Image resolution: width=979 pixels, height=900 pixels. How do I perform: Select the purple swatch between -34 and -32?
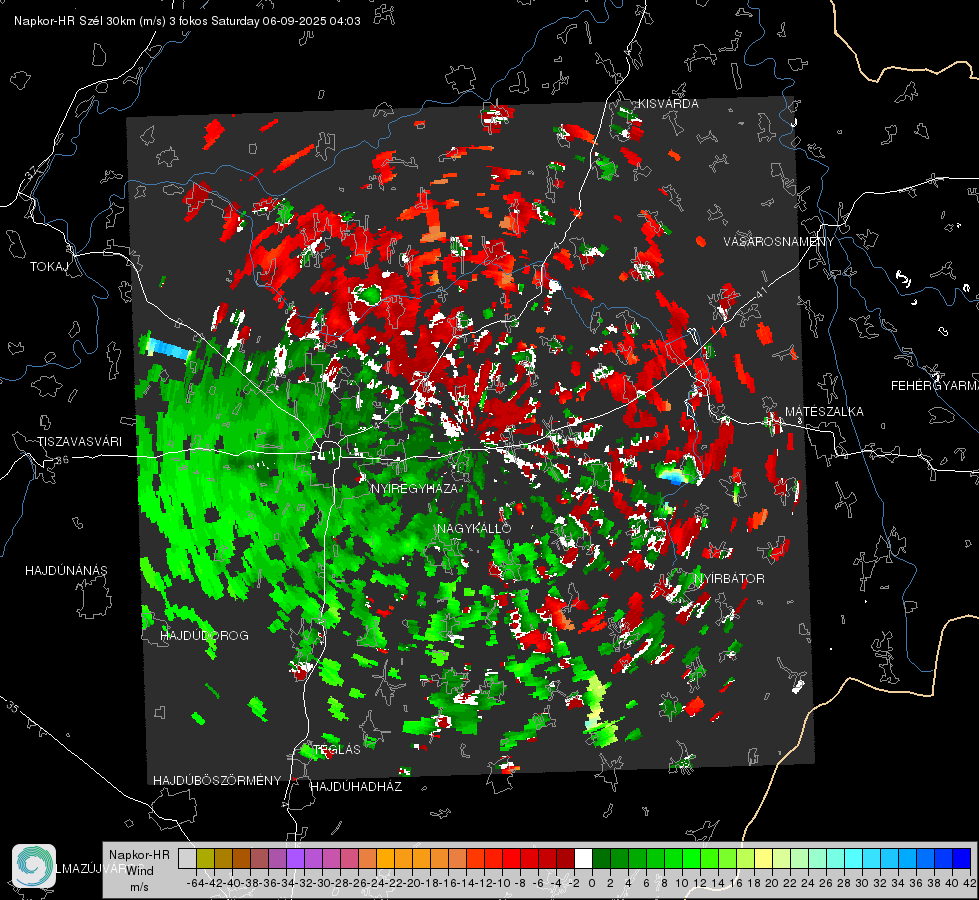pyautogui.click(x=295, y=858)
